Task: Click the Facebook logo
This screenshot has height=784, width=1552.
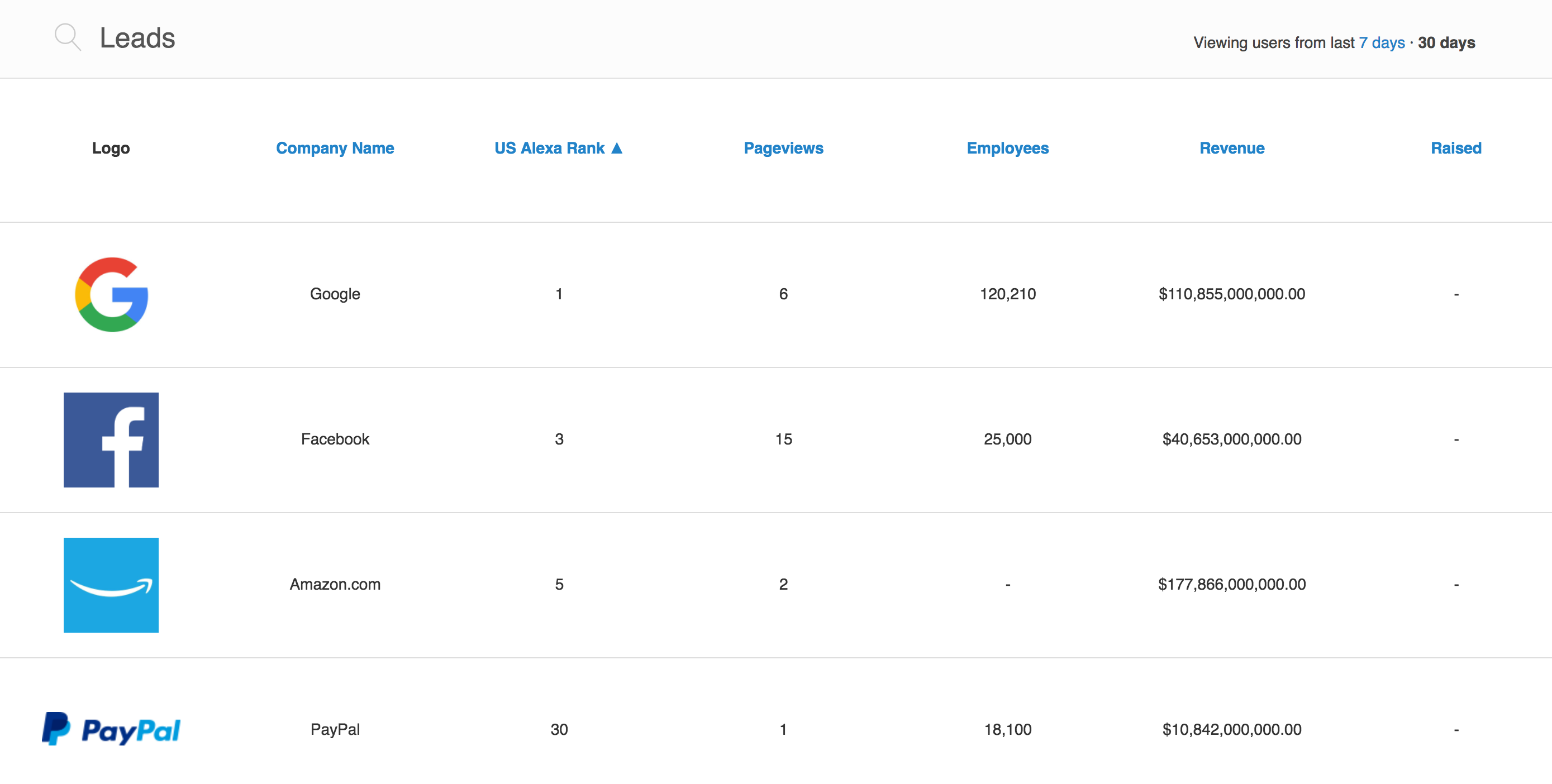Action: (111, 439)
